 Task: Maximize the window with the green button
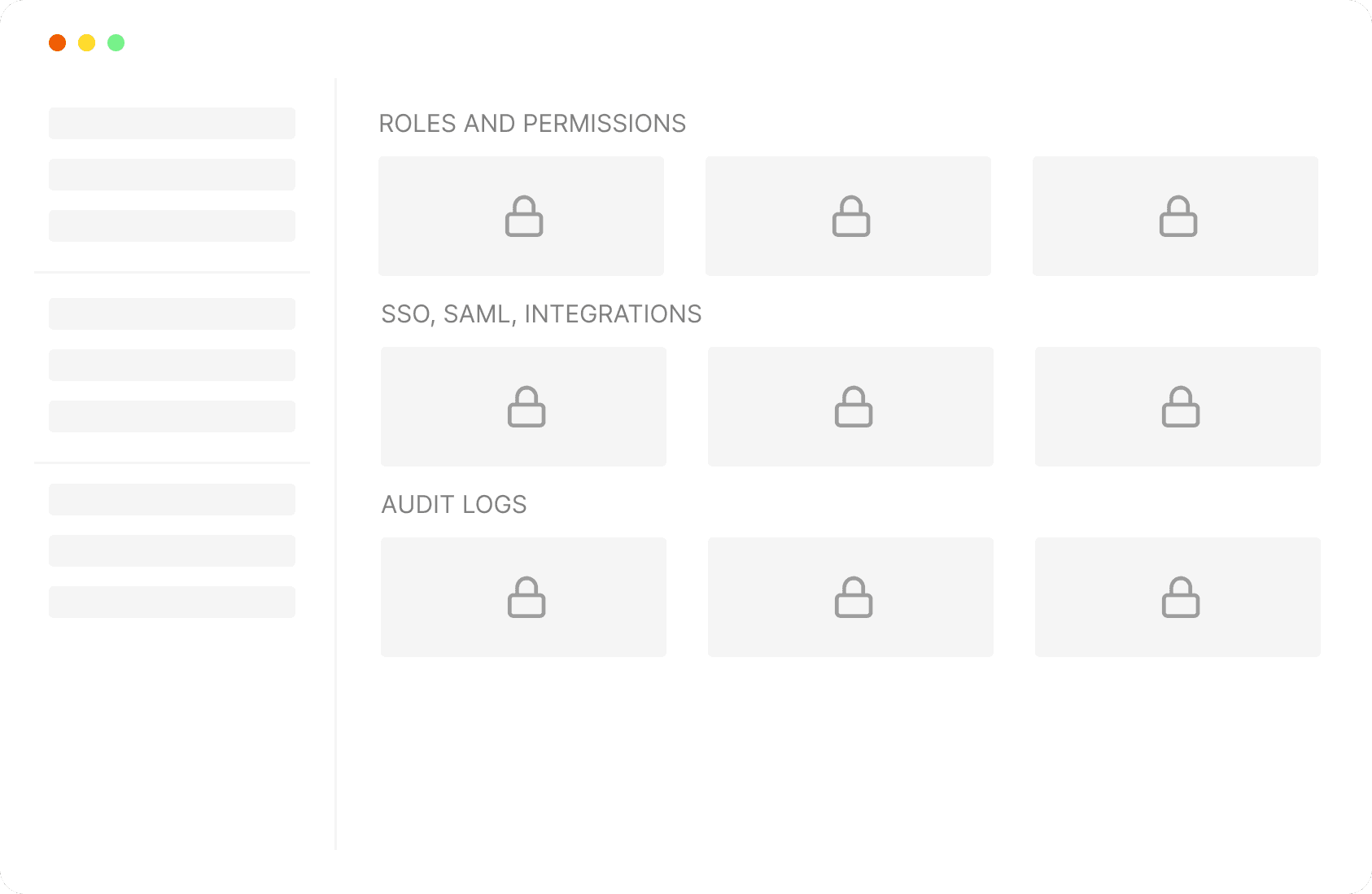click(x=116, y=43)
